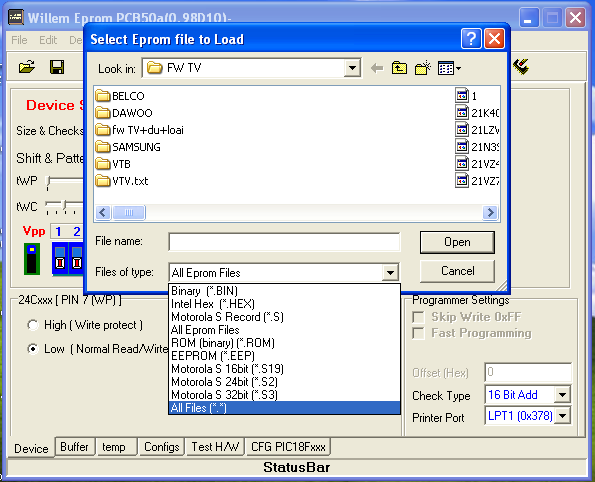Screen dimensions: 595x482
Task: Select the 21LZV file
Action: click(477, 130)
